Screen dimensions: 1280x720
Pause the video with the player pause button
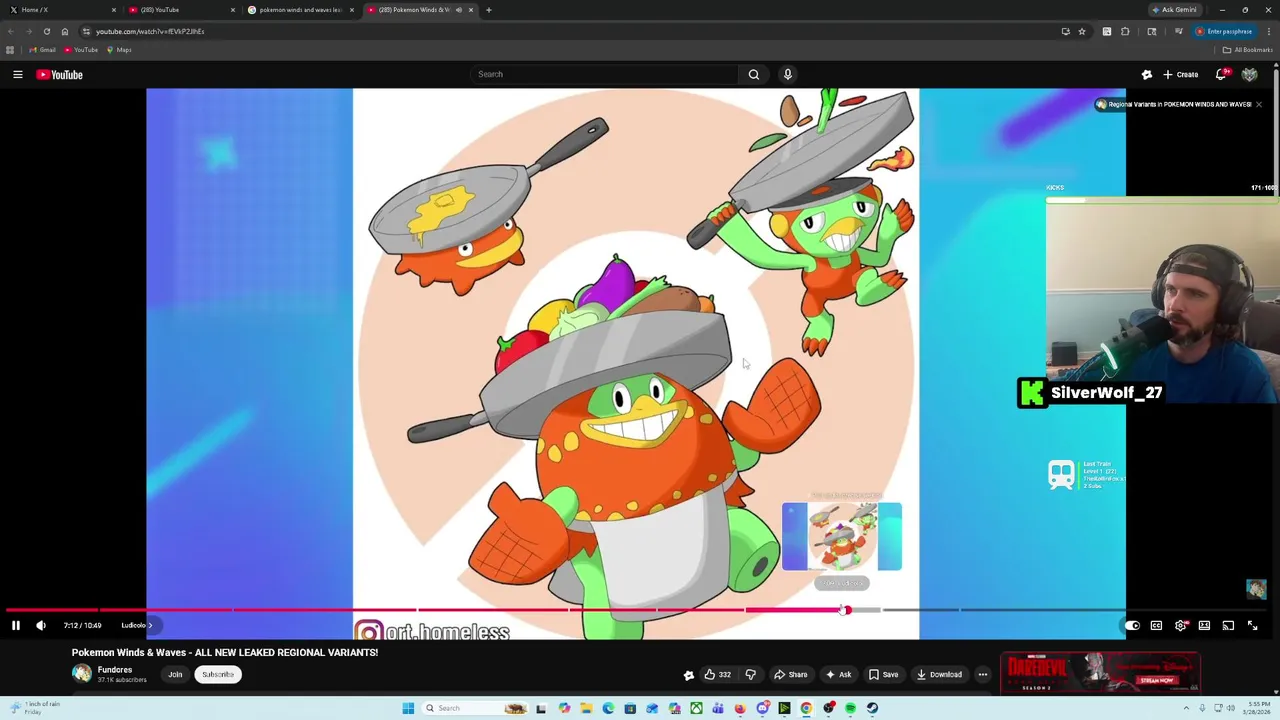[16, 625]
